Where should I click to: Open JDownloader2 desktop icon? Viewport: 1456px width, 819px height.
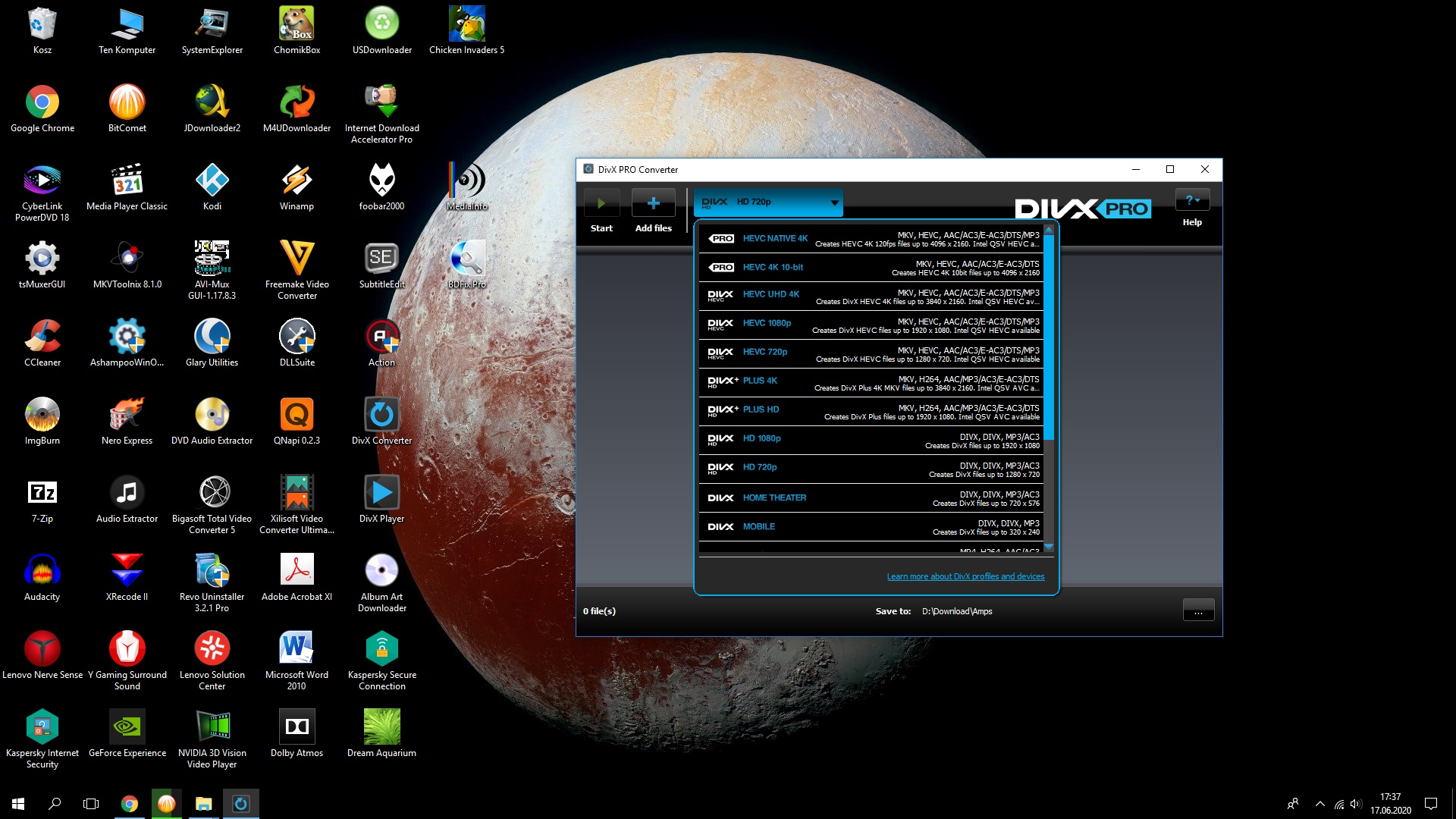pyautogui.click(x=212, y=108)
